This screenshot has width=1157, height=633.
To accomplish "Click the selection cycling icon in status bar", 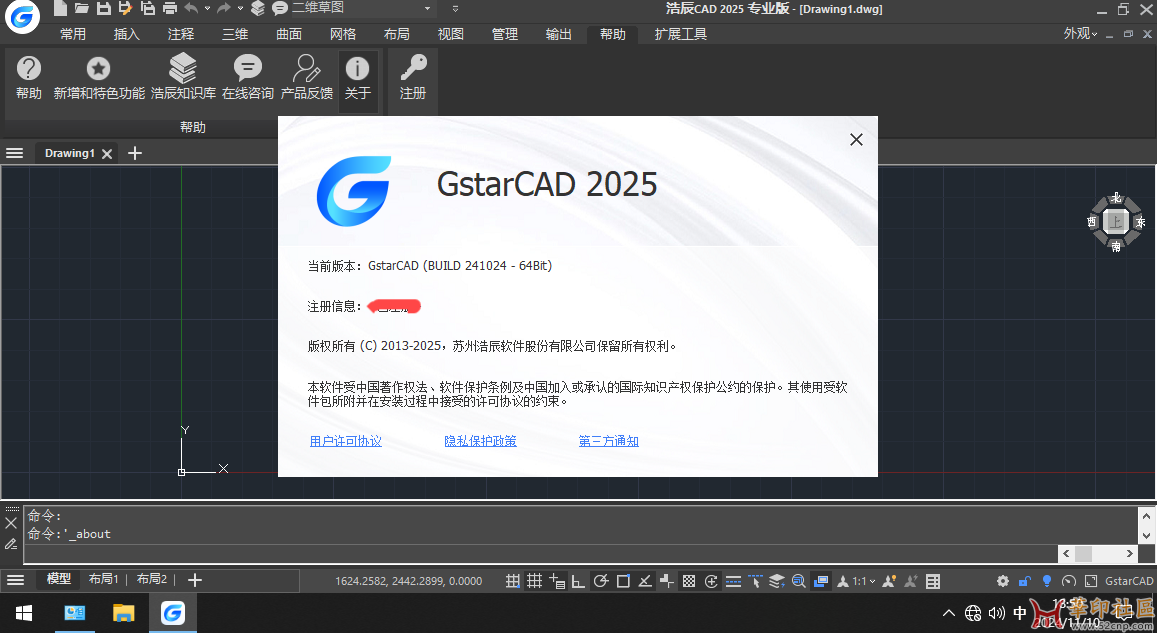I will [x=711, y=581].
